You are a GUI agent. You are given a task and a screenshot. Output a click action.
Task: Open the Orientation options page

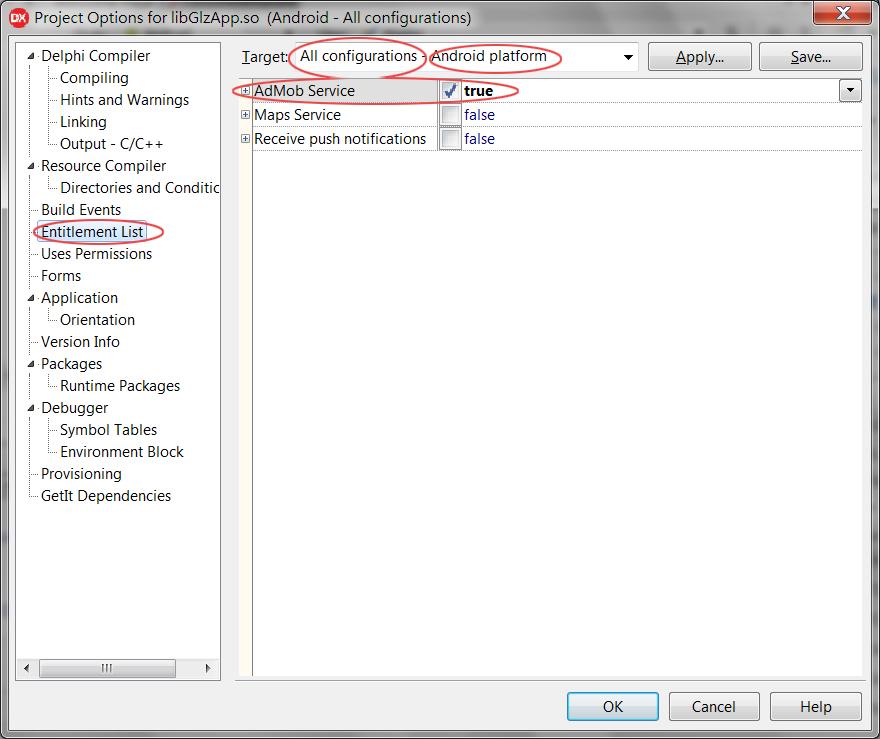97,320
